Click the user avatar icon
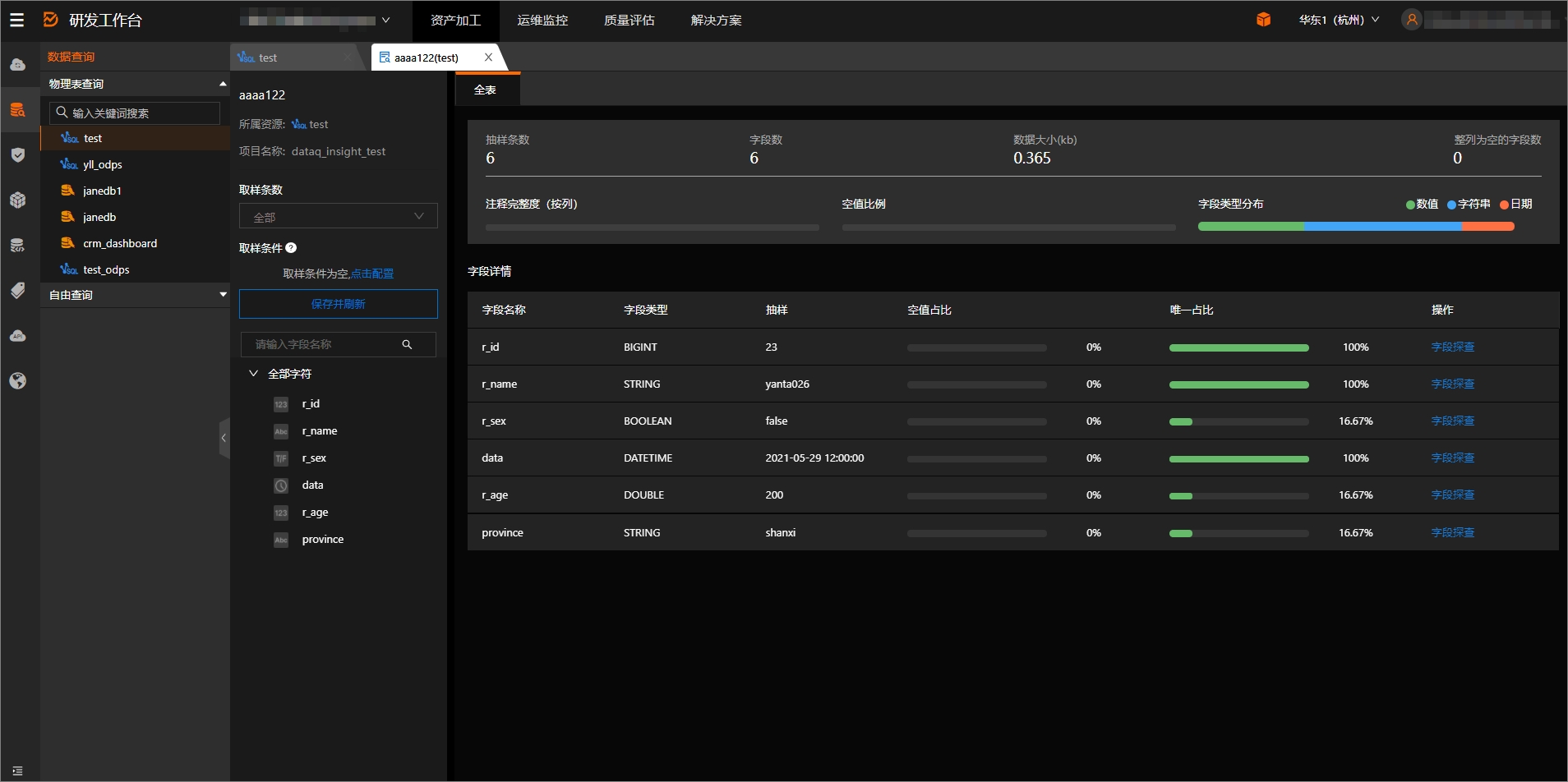The width and height of the screenshot is (1568, 782). [x=1412, y=20]
